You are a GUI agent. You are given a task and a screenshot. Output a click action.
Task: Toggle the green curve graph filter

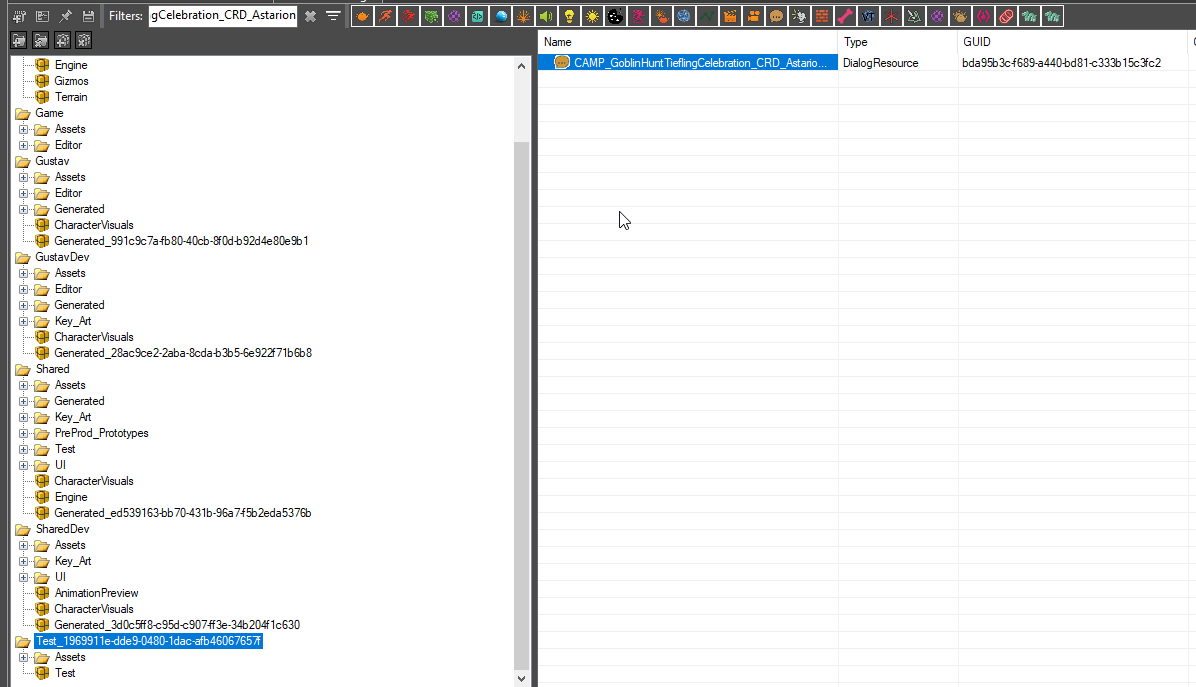click(707, 16)
